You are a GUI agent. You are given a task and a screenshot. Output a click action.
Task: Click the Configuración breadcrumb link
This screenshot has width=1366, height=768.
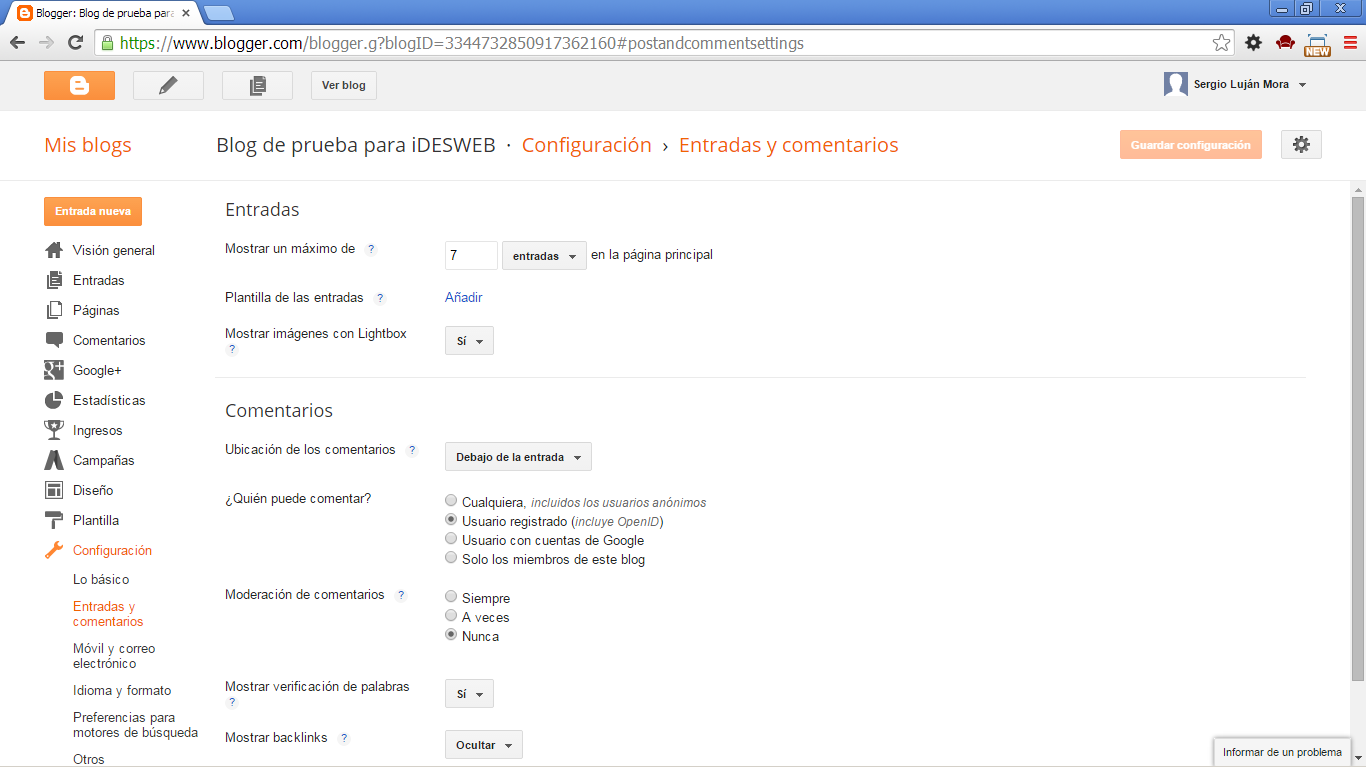(x=587, y=145)
